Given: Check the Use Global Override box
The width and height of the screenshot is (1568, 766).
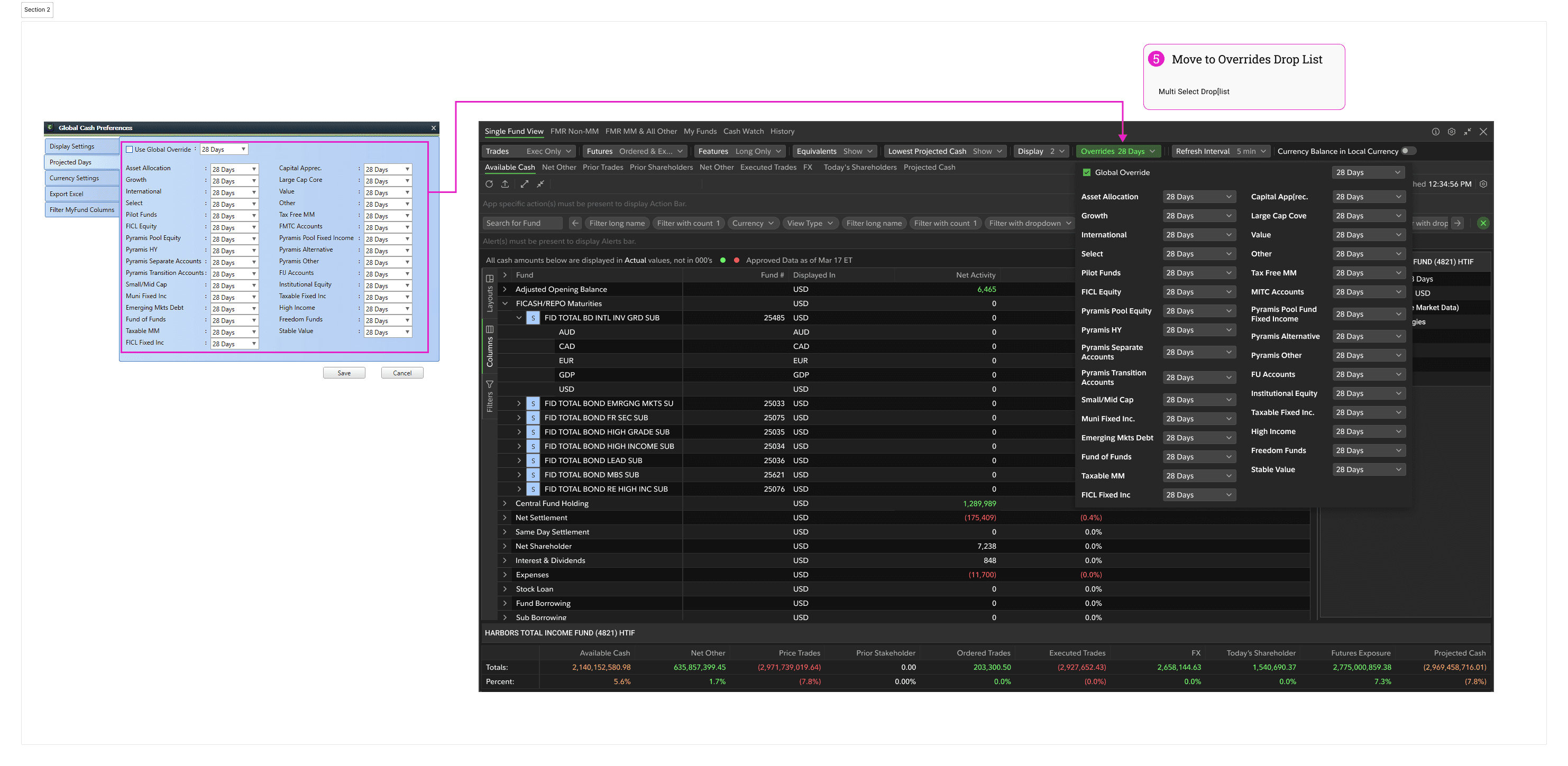Looking at the screenshot, I should click(129, 150).
